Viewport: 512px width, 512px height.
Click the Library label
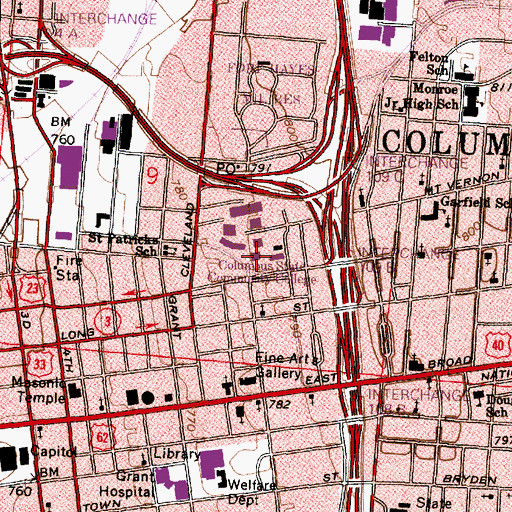tap(177, 454)
